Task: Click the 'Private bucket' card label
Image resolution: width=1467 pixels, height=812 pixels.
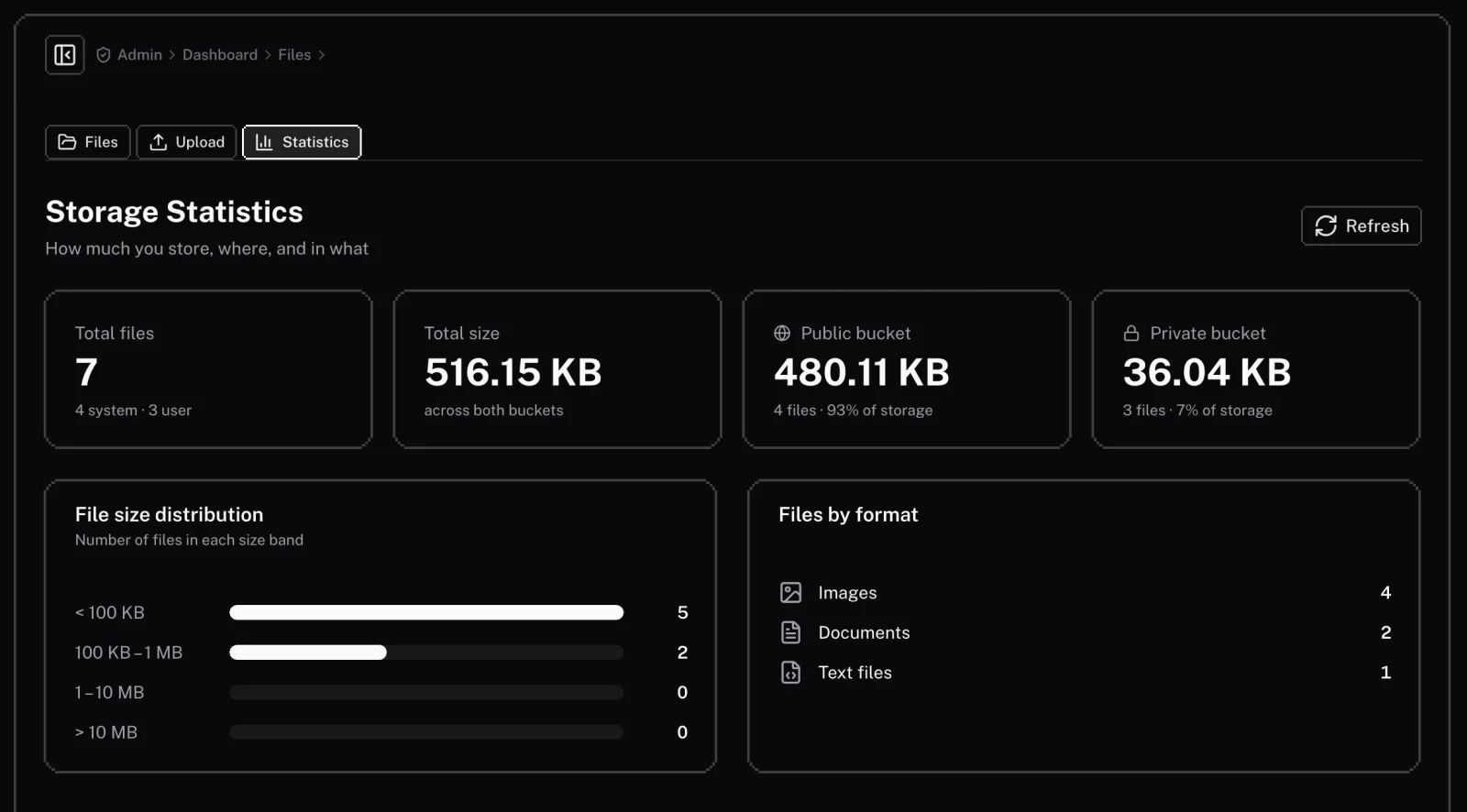Action: (x=1208, y=334)
